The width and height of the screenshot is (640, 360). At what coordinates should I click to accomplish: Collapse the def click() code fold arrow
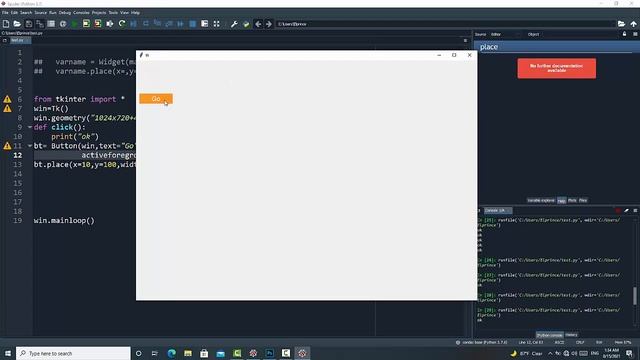tap(30, 127)
